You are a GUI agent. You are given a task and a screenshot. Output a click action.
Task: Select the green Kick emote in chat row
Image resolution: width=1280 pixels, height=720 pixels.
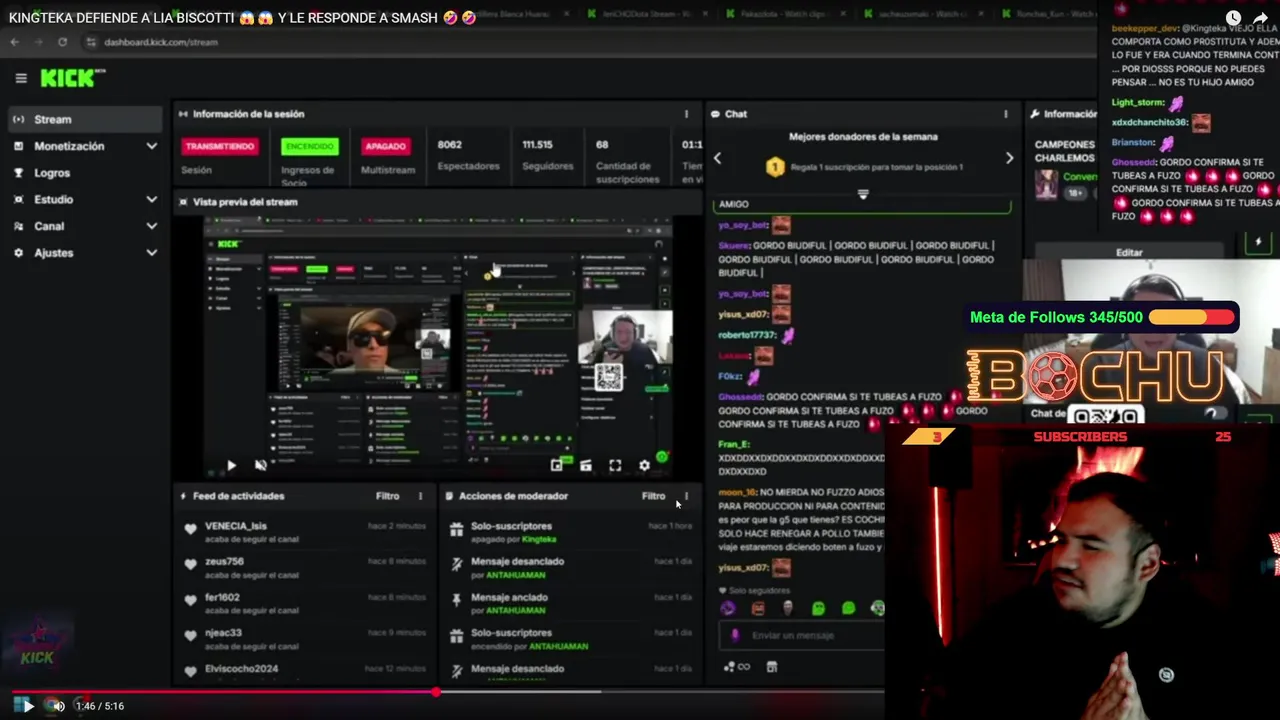[818, 608]
